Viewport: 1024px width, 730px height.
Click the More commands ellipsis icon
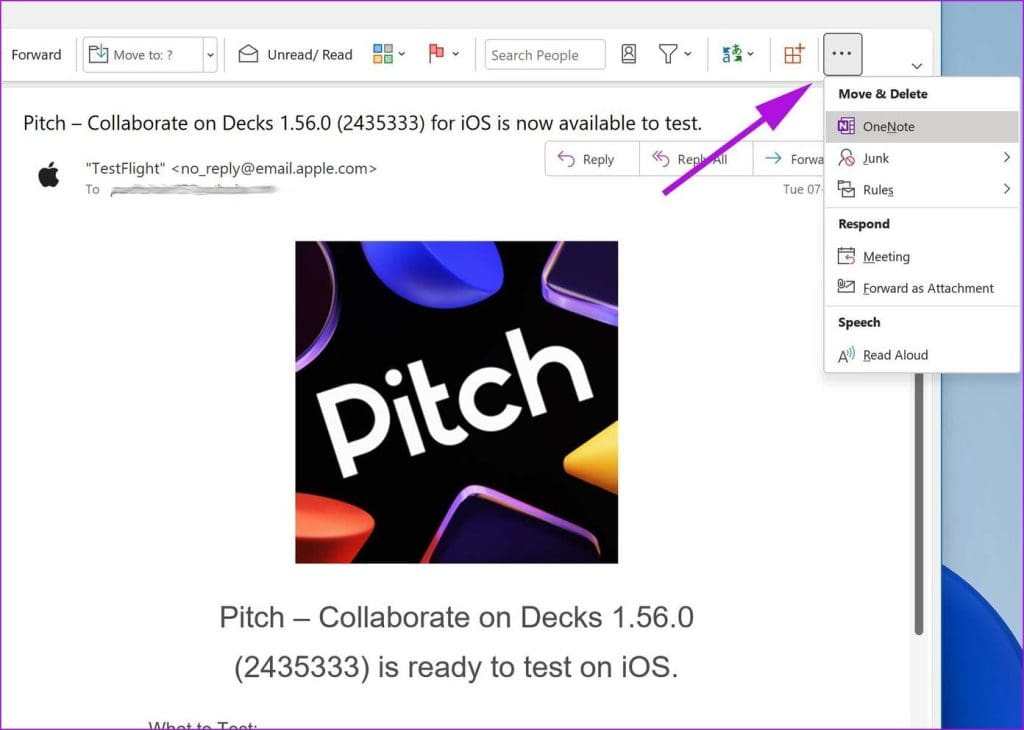[842, 54]
